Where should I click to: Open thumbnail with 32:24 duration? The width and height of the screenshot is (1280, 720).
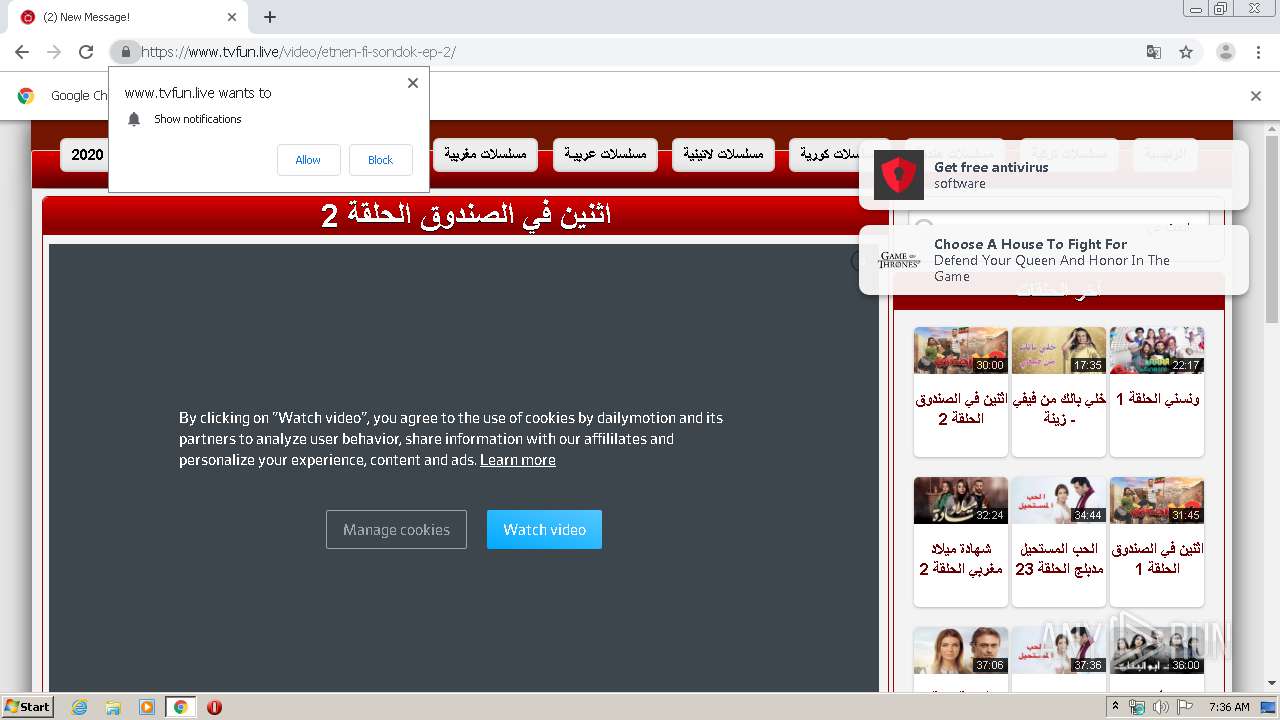tap(960, 500)
